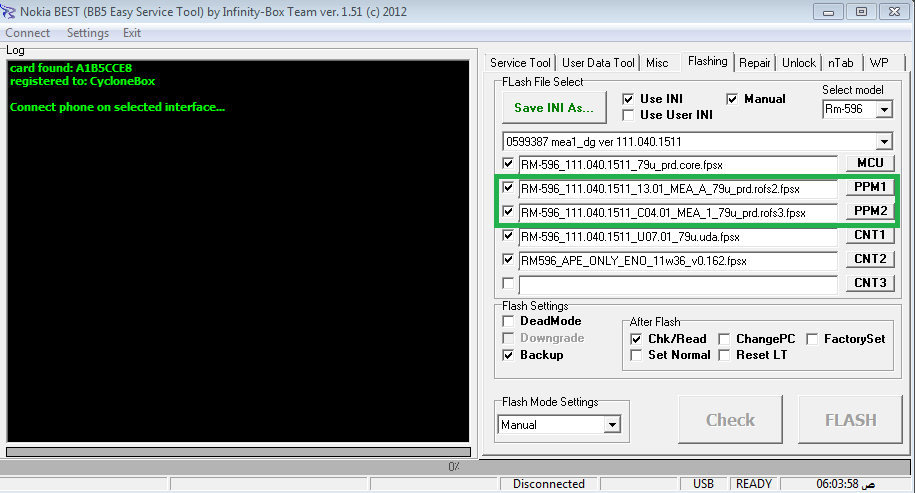Image resolution: width=915 pixels, height=493 pixels.
Task: Click the PPM2 file browse button
Action: point(870,211)
